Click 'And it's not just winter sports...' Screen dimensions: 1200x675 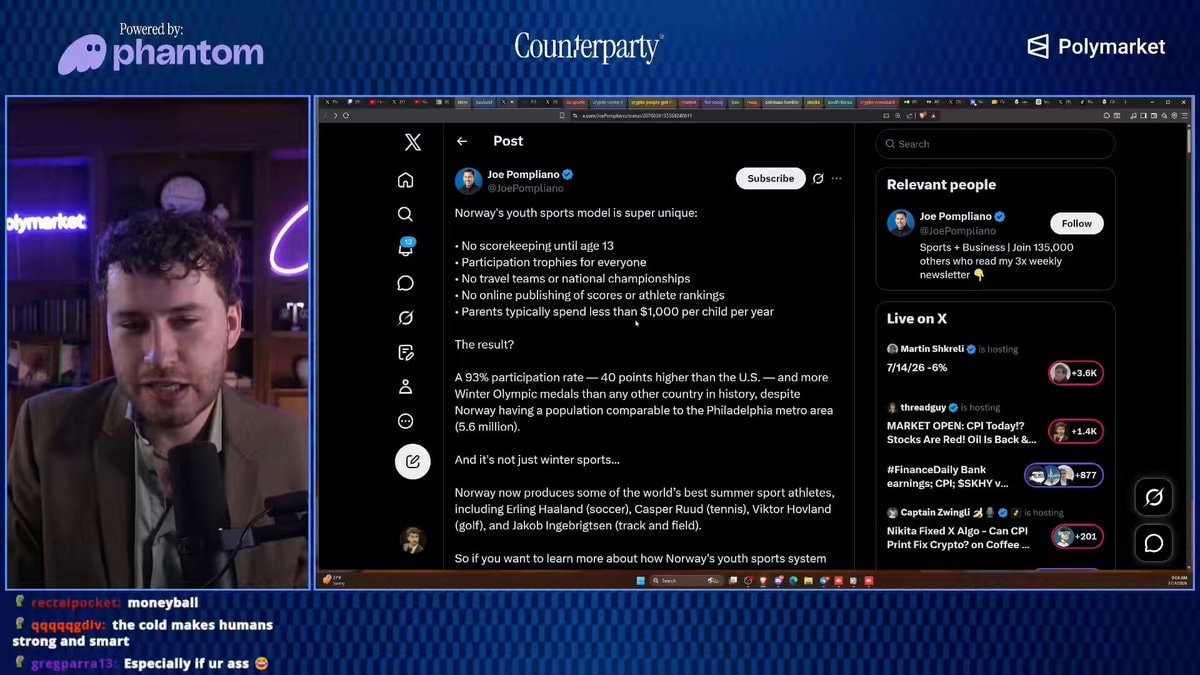click(x=537, y=460)
